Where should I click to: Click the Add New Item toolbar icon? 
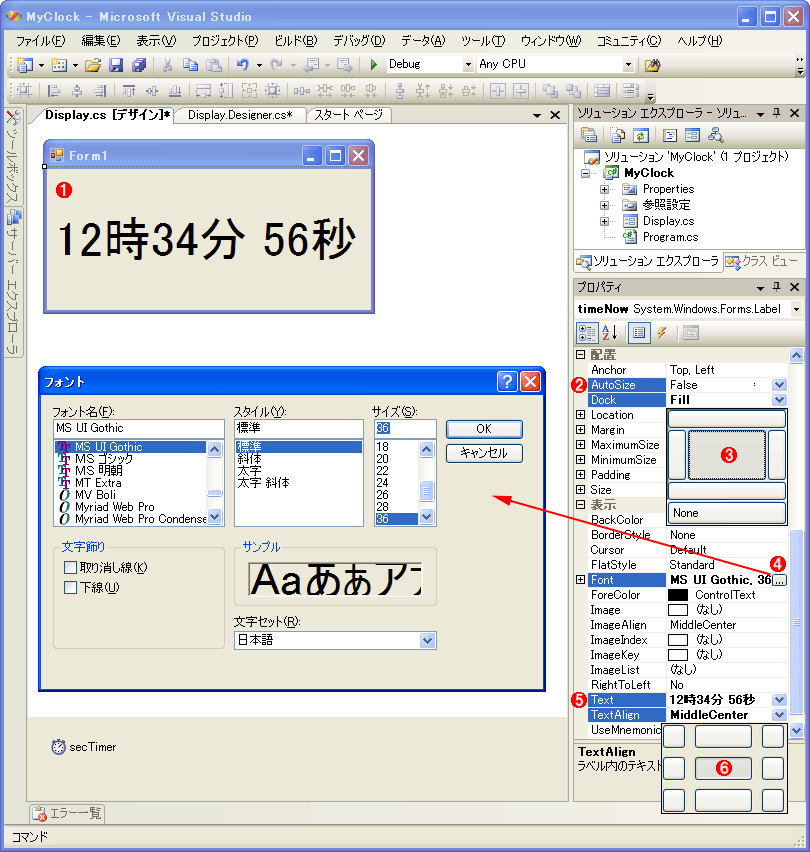59,65
